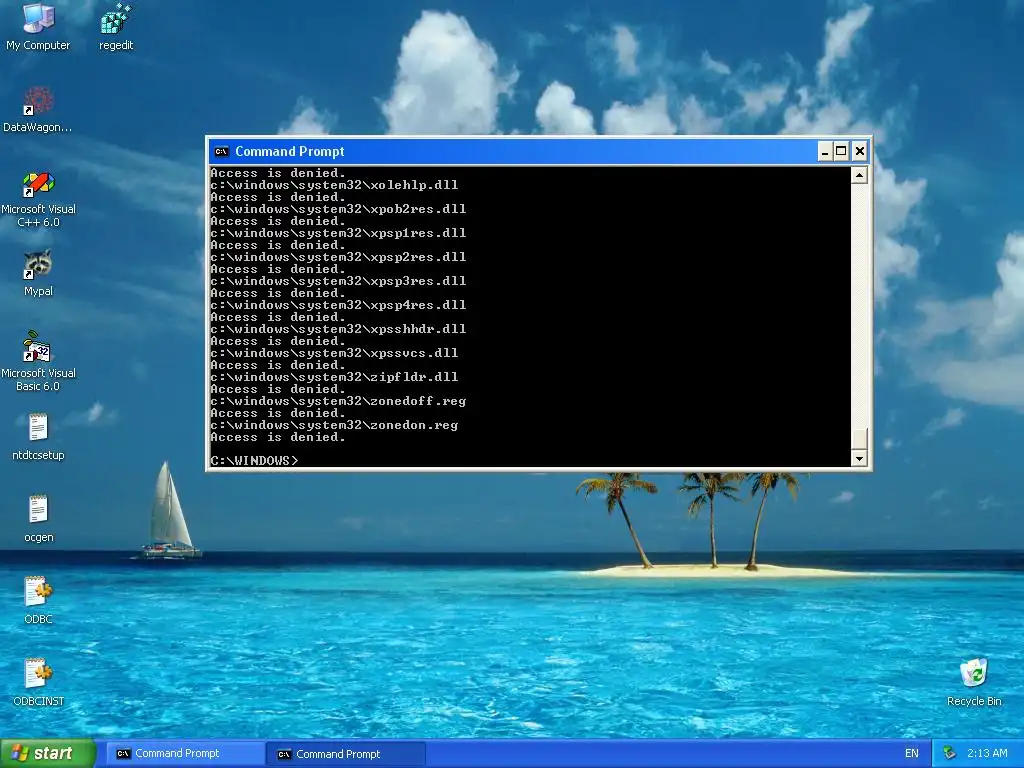Switch to first Command Prompt taskbar button
This screenshot has width=1024, height=768.
[185, 754]
